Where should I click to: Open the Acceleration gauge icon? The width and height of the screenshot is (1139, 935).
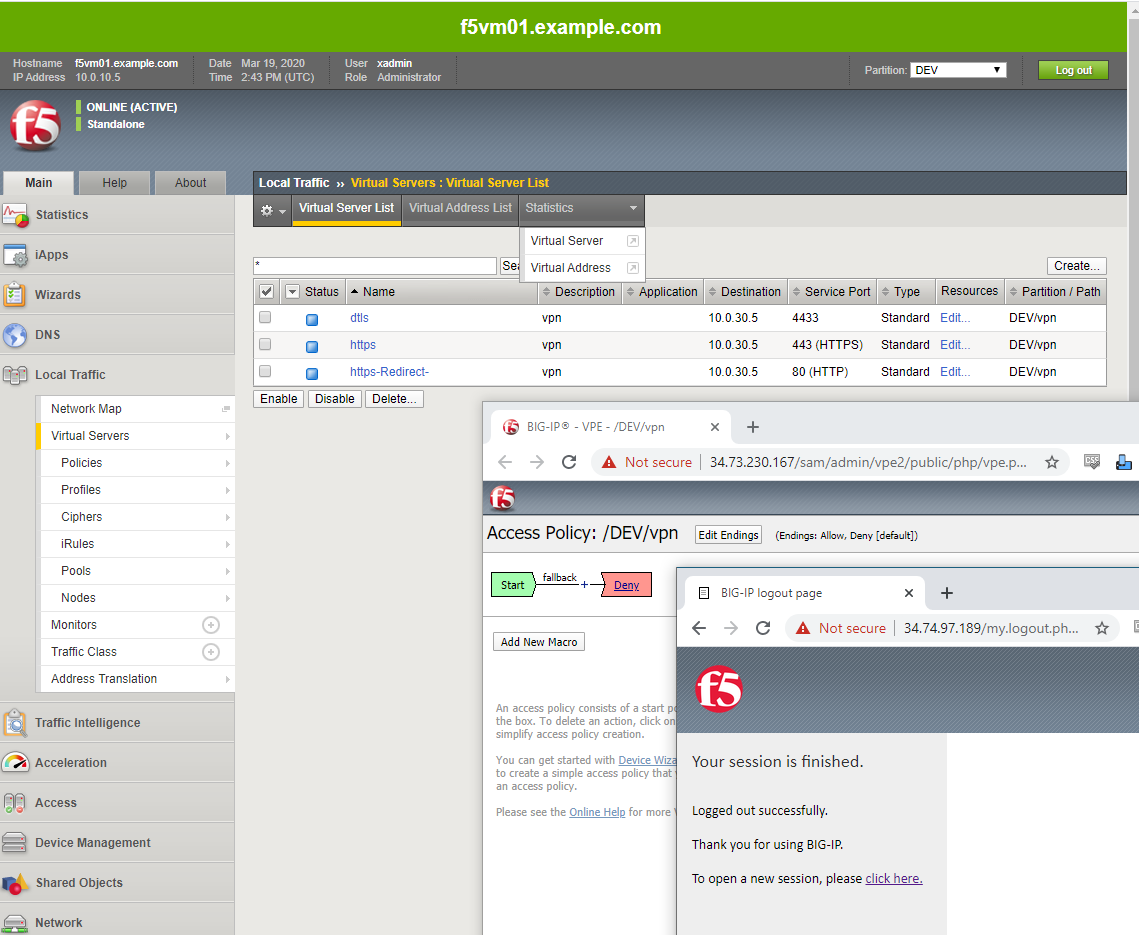15,763
